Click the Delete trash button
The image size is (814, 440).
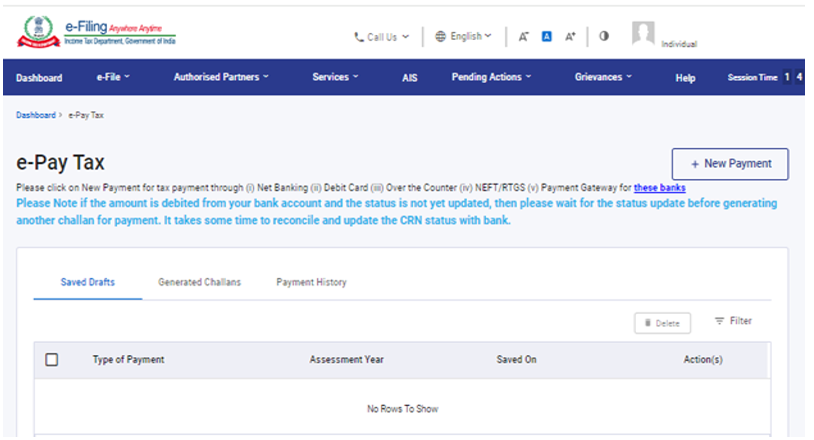[662, 323]
